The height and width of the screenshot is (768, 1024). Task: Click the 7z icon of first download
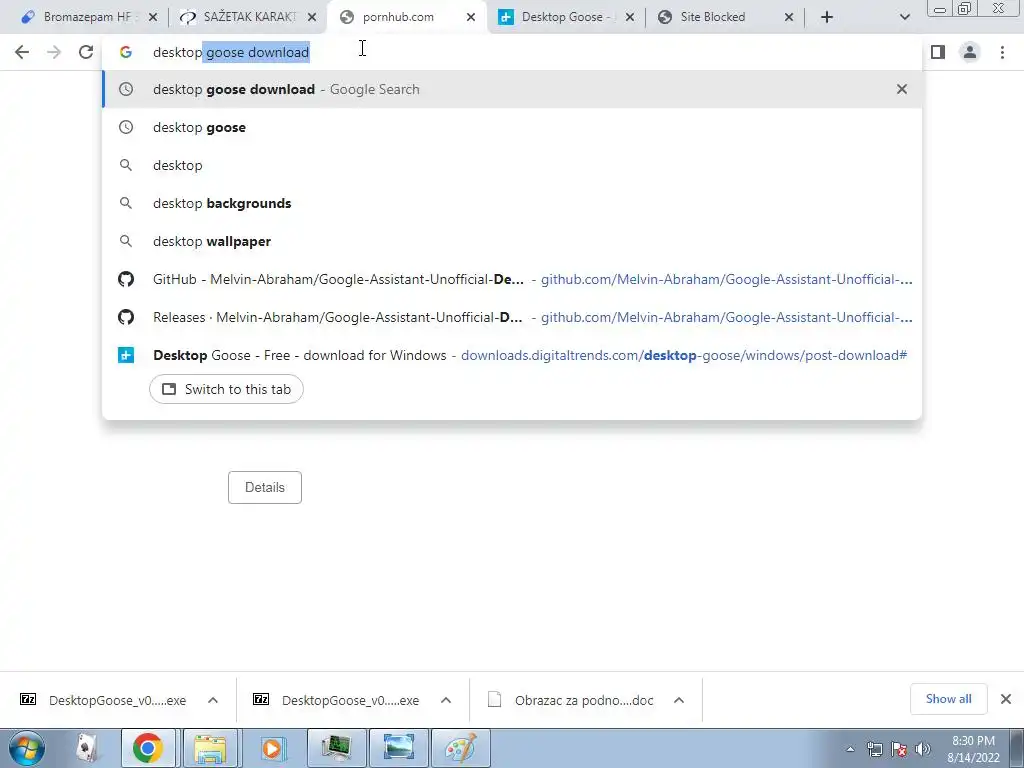(28, 699)
